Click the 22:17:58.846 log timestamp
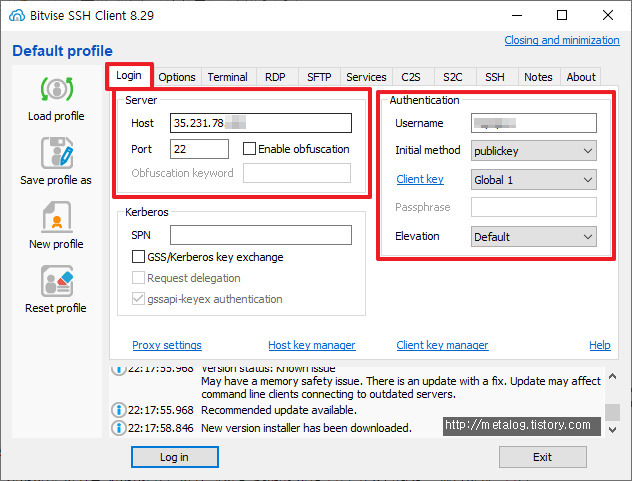This screenshot has width=632, height=481. (x=161, y=428)
